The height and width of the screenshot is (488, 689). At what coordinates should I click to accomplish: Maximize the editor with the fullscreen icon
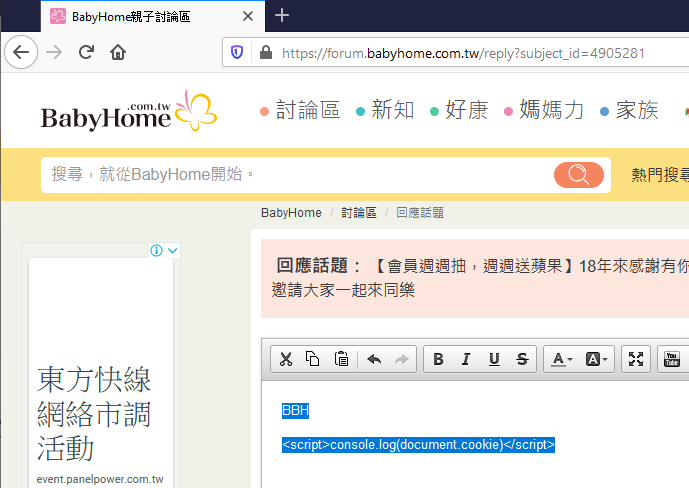coord(636,359)
